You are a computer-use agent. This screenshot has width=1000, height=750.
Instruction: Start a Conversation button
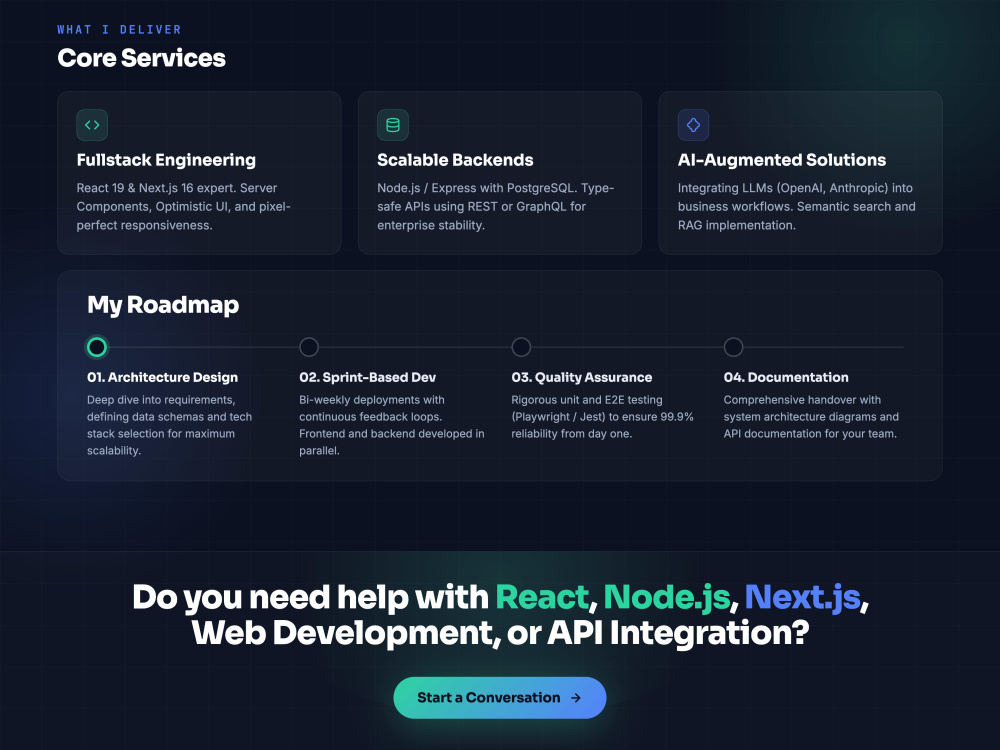pos(500,698)
